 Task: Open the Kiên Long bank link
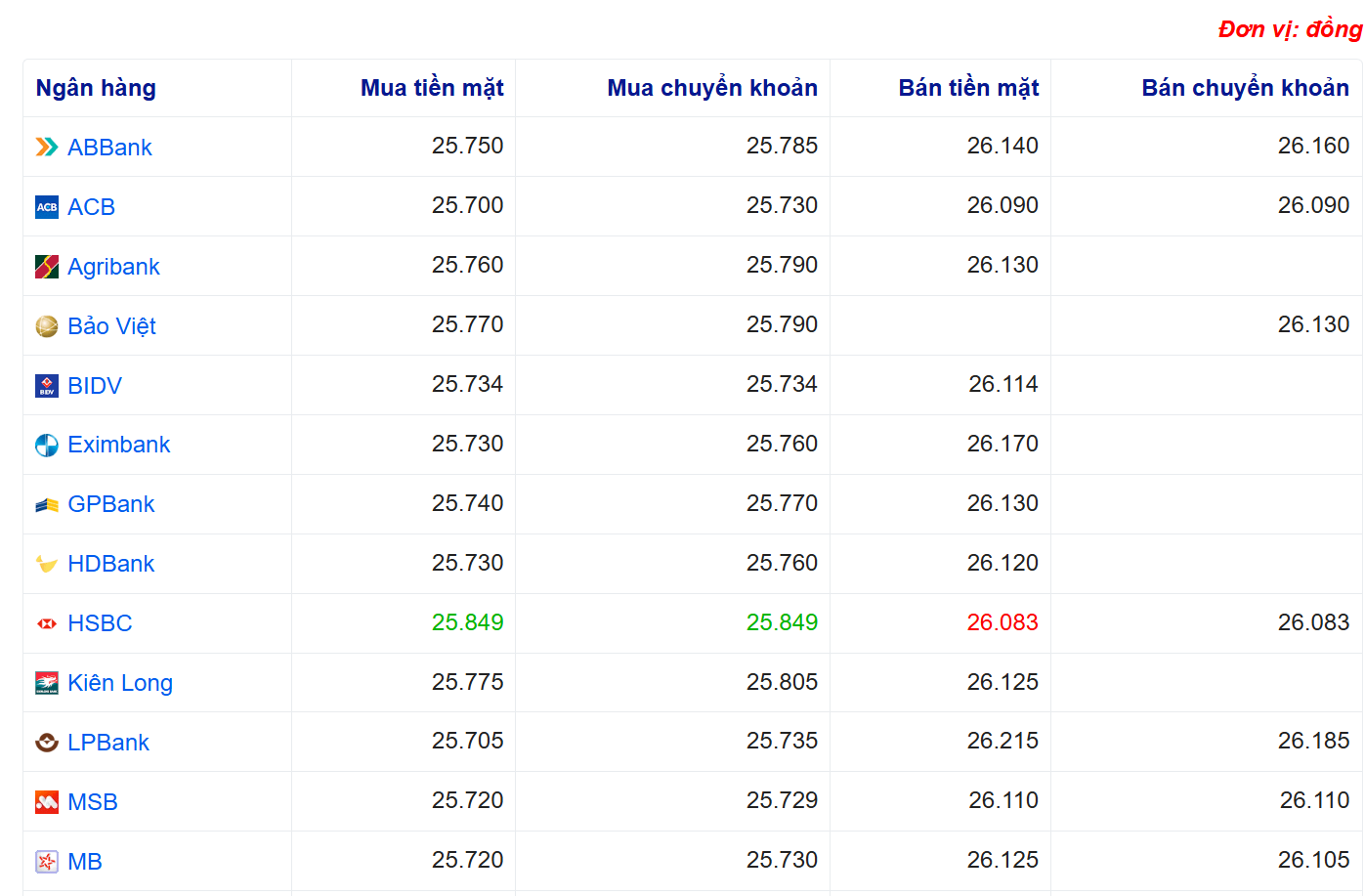click(120, 683)
